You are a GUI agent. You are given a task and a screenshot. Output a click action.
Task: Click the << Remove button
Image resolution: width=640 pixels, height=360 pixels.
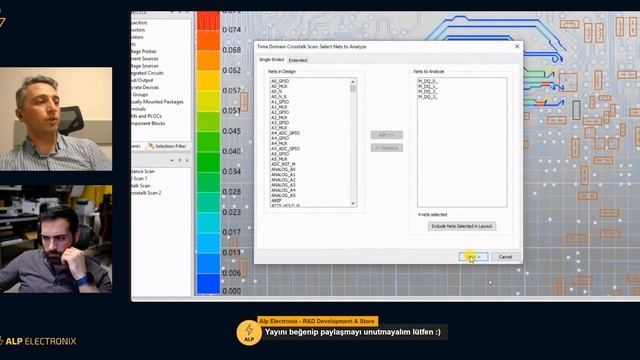click(387, 148)
